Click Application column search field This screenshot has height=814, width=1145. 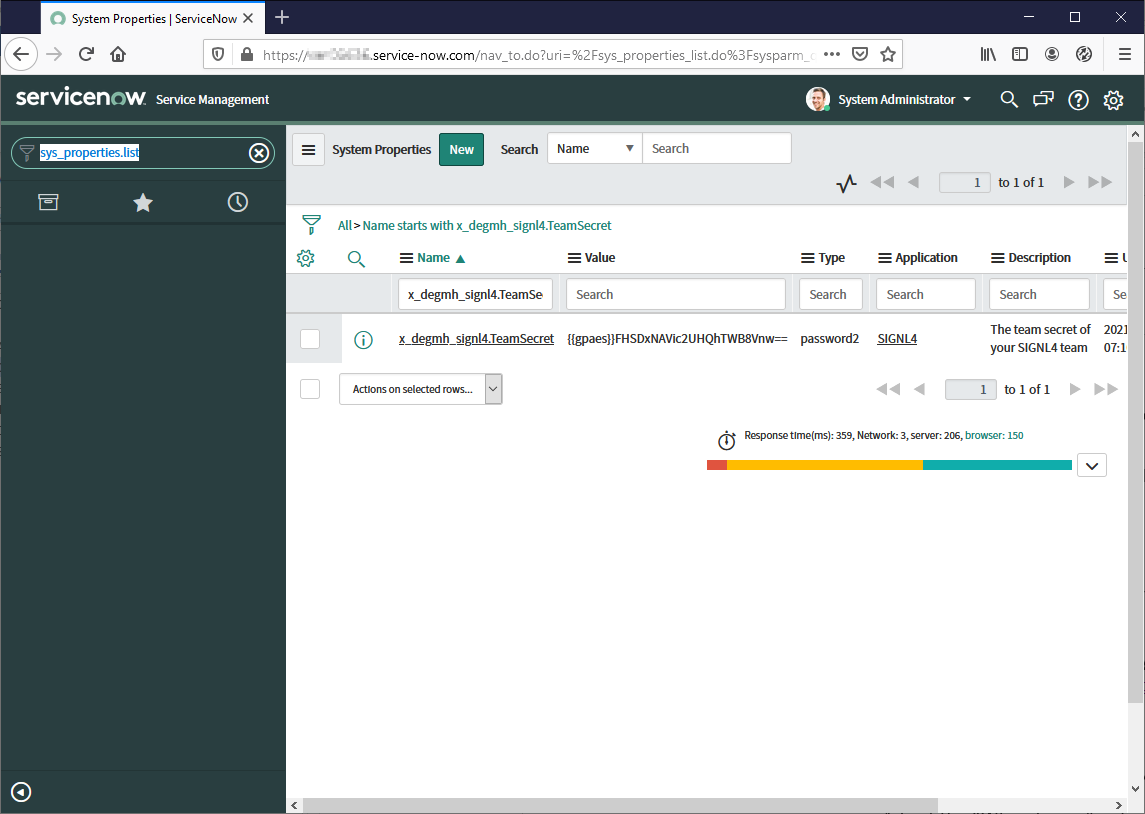tap(926, 294)
